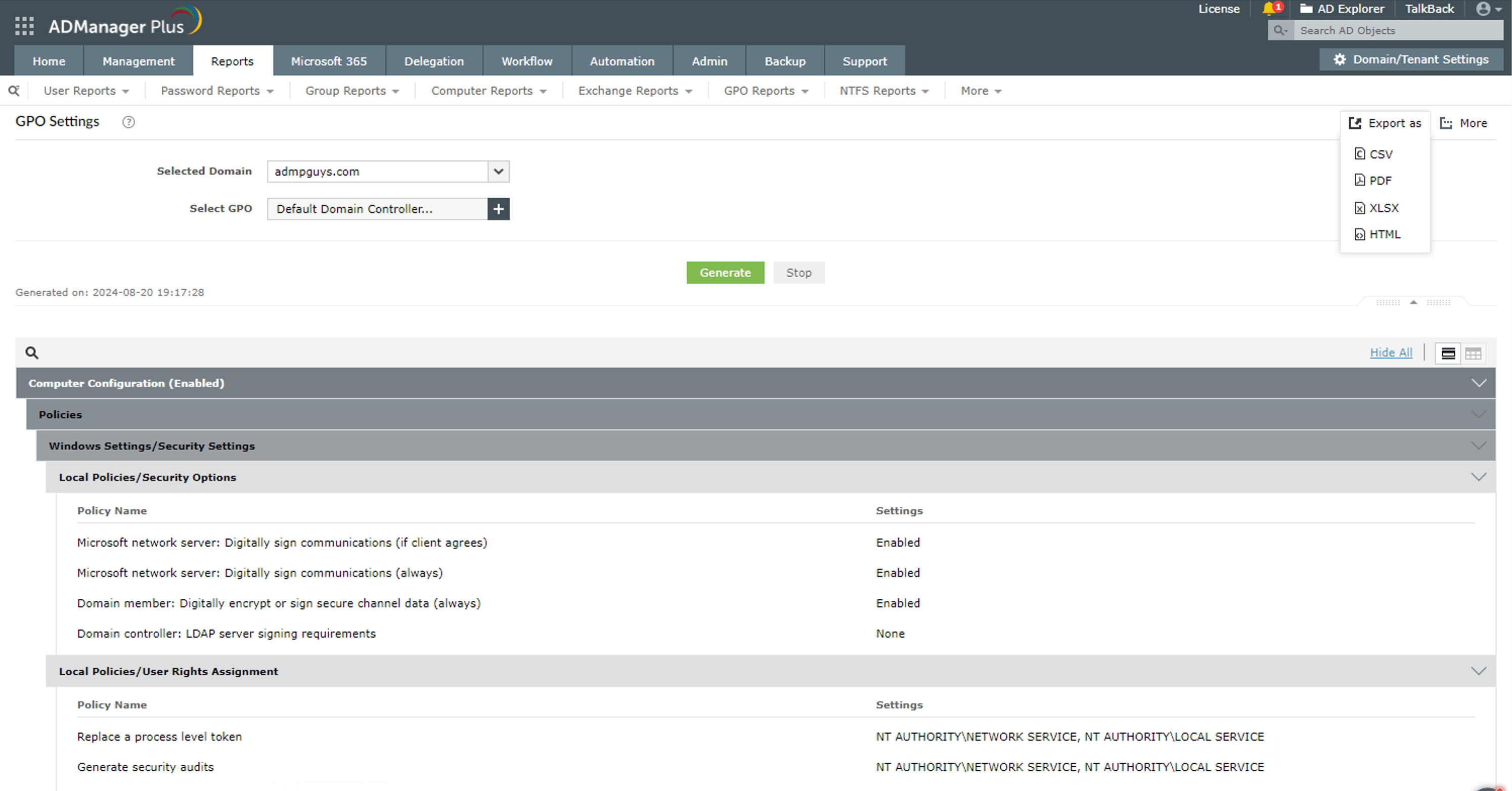Open the user account icon top right

(x=1483, y=9)
